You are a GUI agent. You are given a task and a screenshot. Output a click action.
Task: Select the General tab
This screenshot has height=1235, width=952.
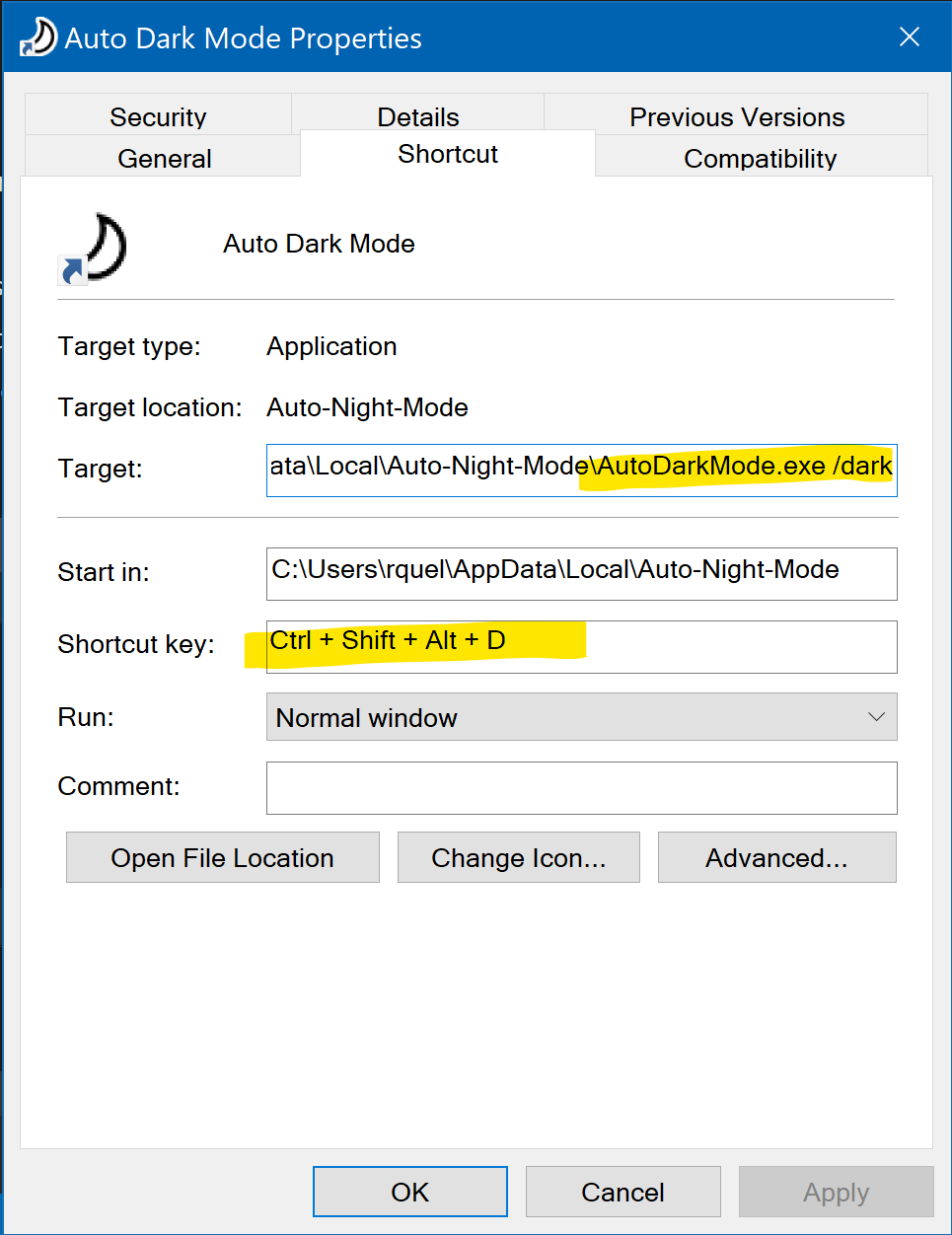pos(164,158)
